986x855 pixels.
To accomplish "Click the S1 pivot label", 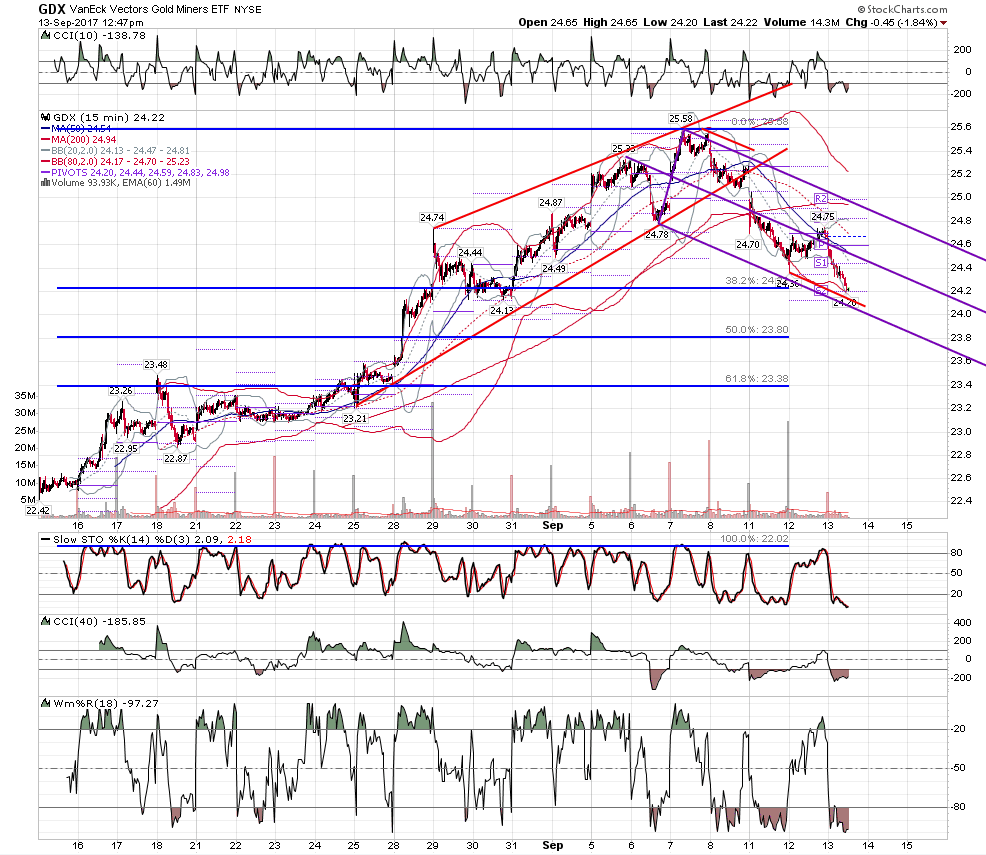I will [x=821, y=263].
